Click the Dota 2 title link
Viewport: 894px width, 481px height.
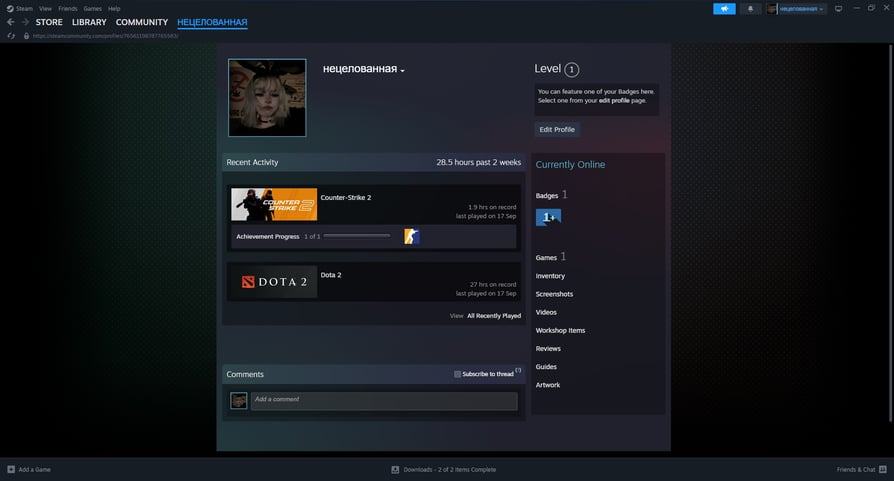(x=331, y=275)
